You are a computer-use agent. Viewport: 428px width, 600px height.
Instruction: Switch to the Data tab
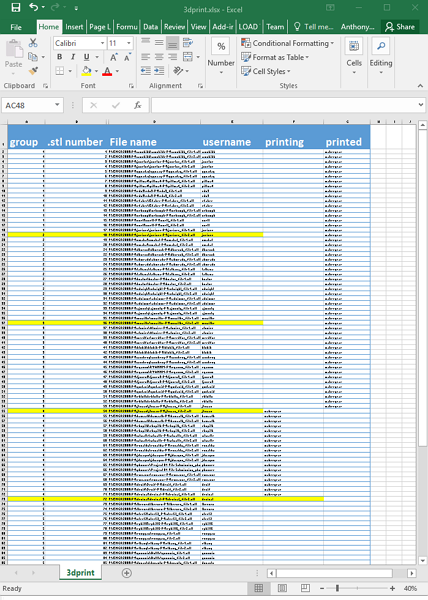tap(150, 27)
